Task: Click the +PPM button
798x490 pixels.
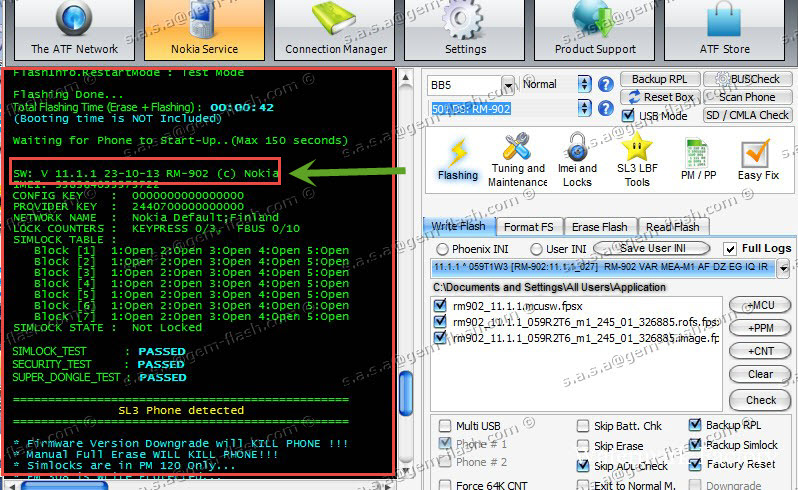Action: (760, 328)
